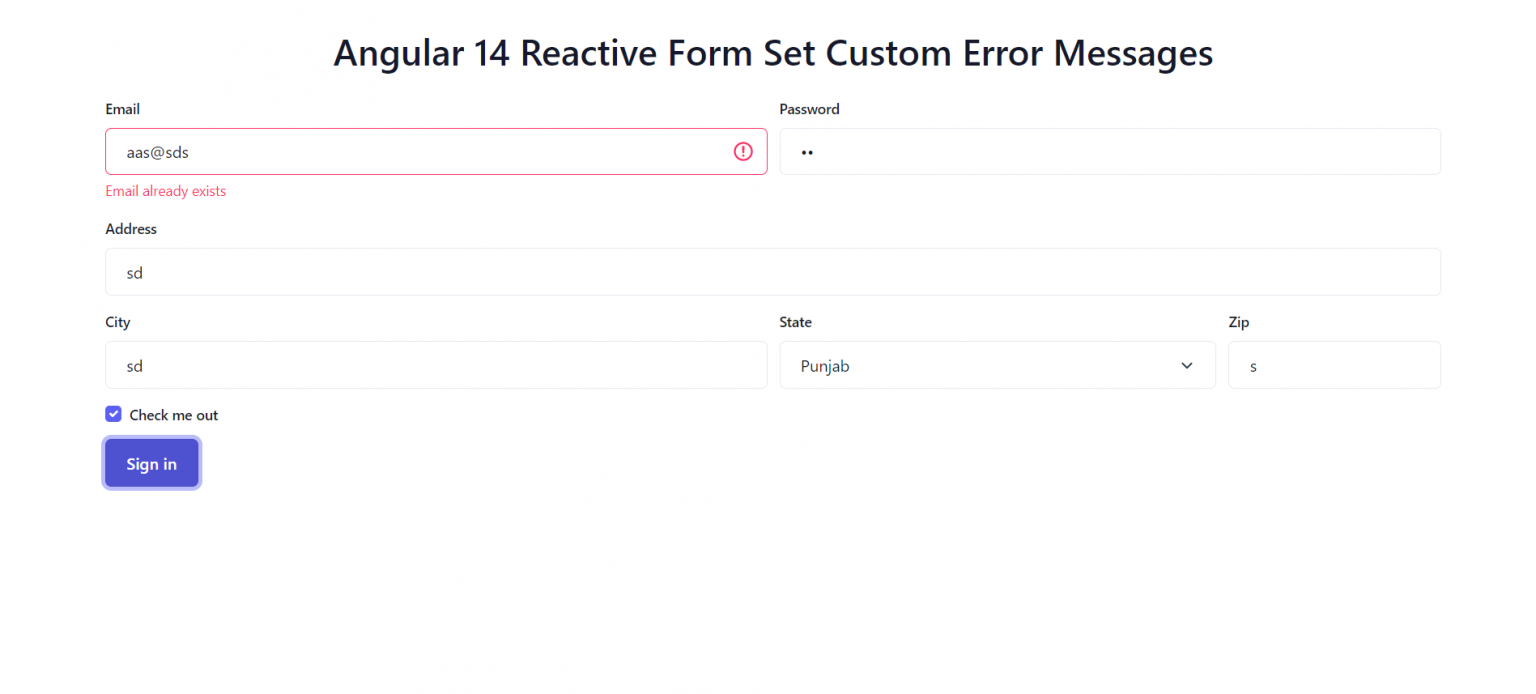Focus the Password input field

tap(1100, 151)
